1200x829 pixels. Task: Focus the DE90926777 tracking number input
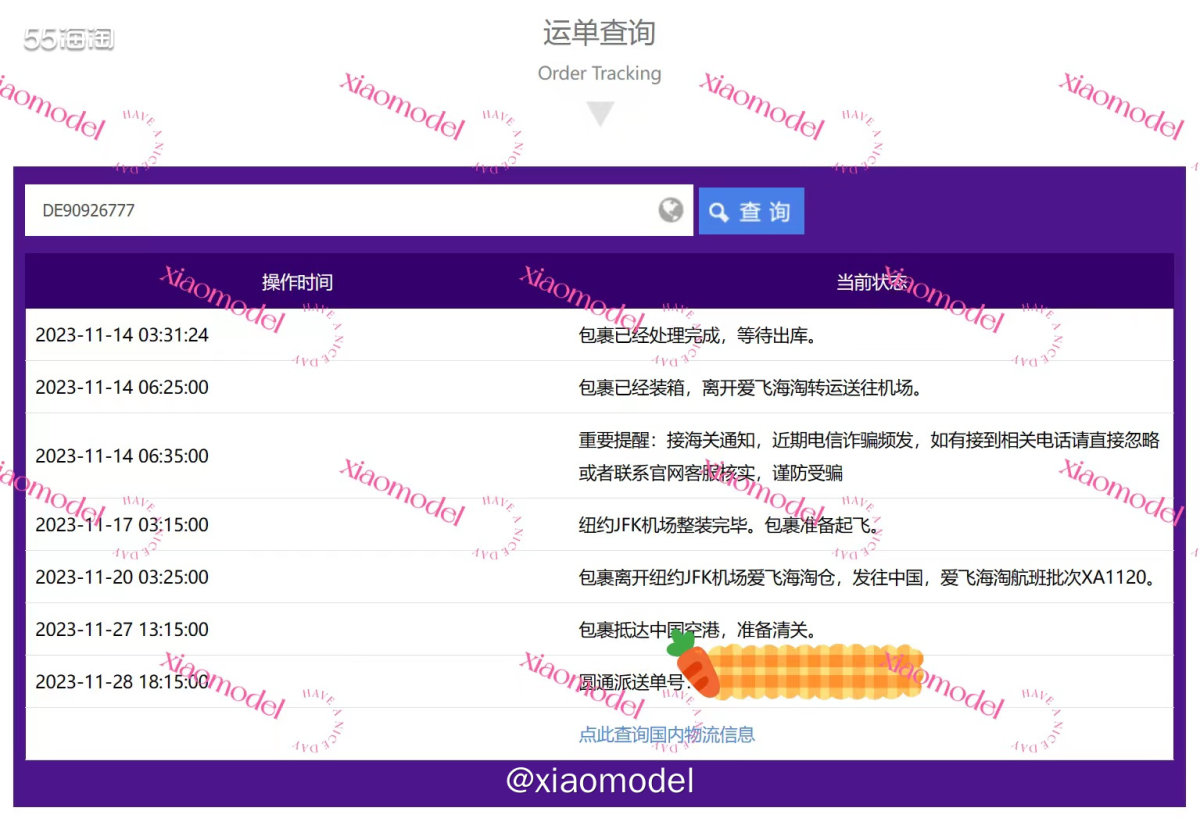pyautogui.click(x=340, y=211)
